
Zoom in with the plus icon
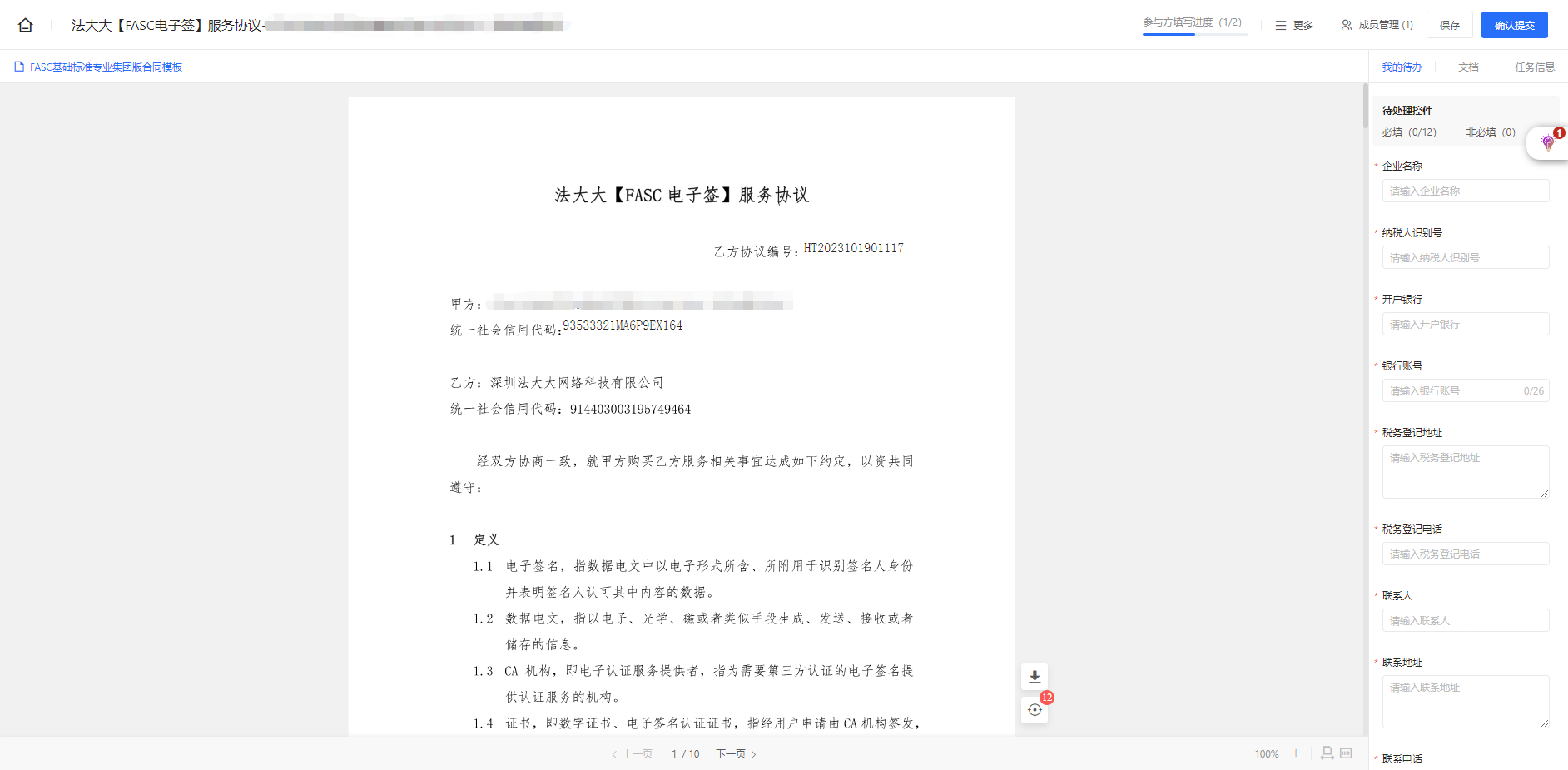(x=1296, y=753)
